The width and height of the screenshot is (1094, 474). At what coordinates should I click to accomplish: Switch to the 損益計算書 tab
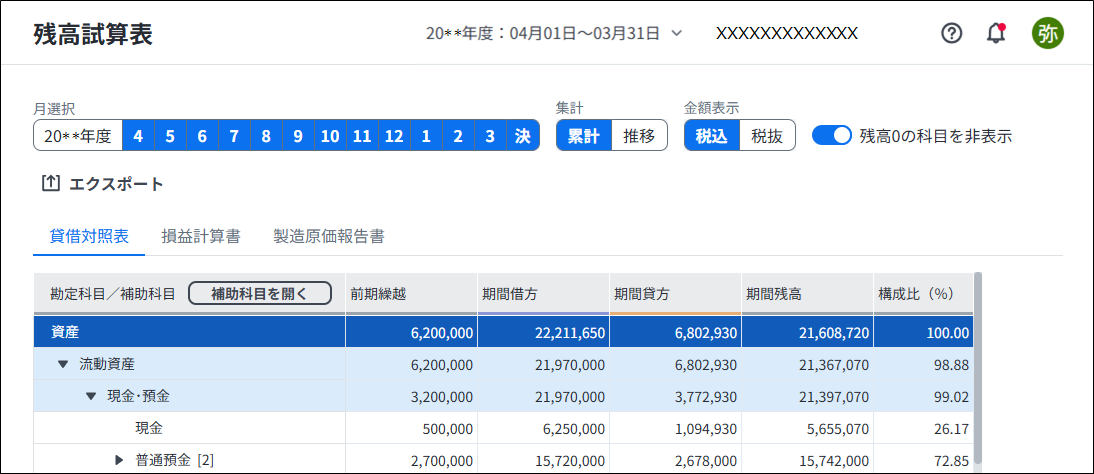(200, 237)
